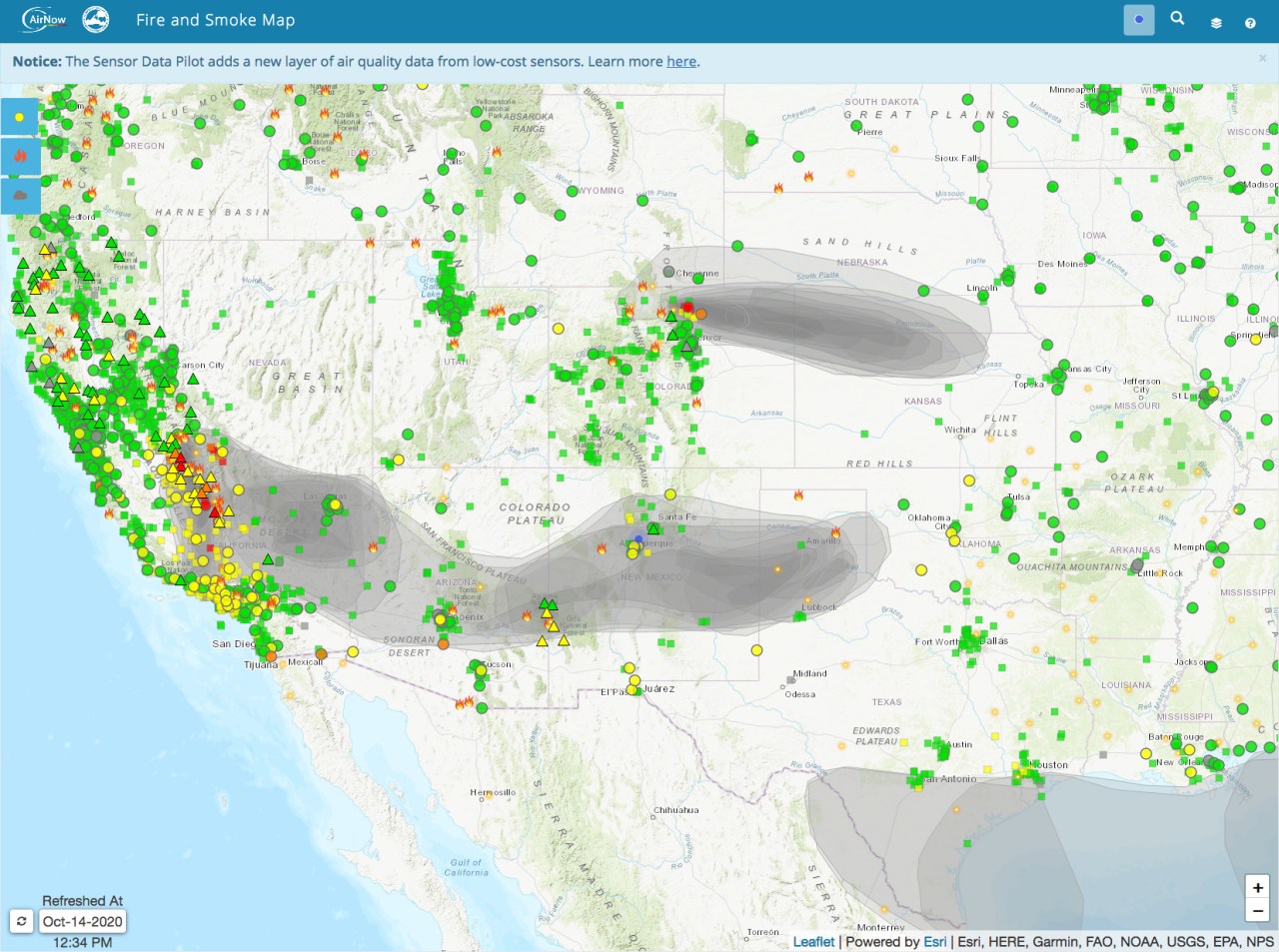Open the map layers stack icon

(1216, 22)
